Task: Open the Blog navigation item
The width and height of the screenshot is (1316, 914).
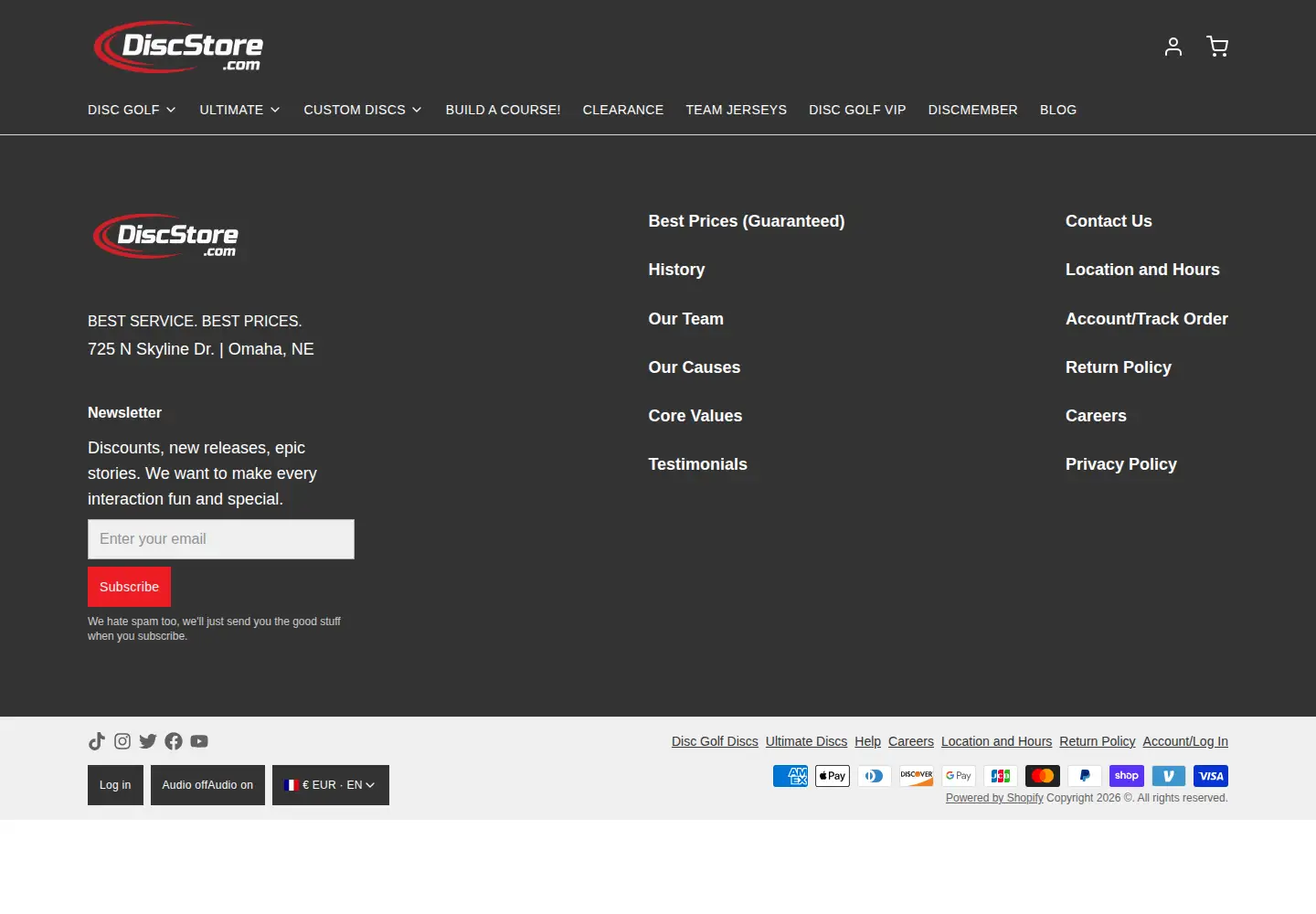Action: click(x=1058, y=110)
